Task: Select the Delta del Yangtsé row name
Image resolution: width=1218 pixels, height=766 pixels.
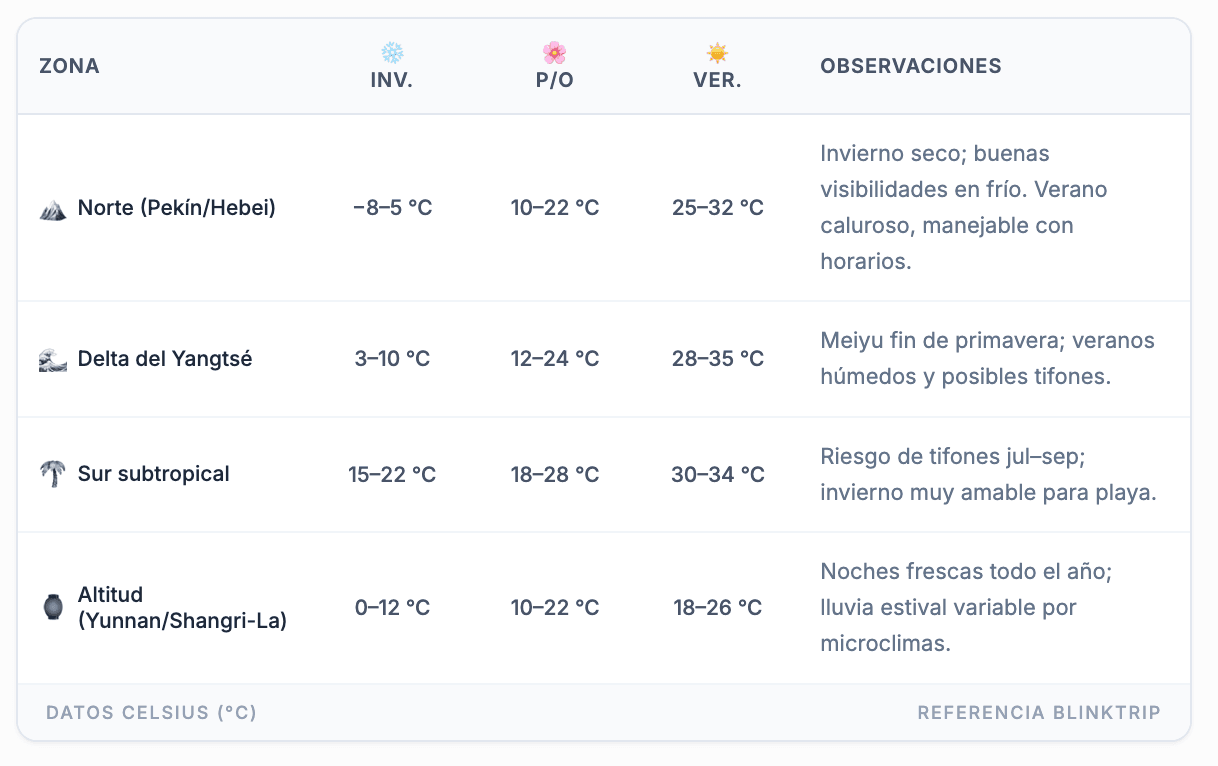Action: pyautogui.click(x=165, y=359)
